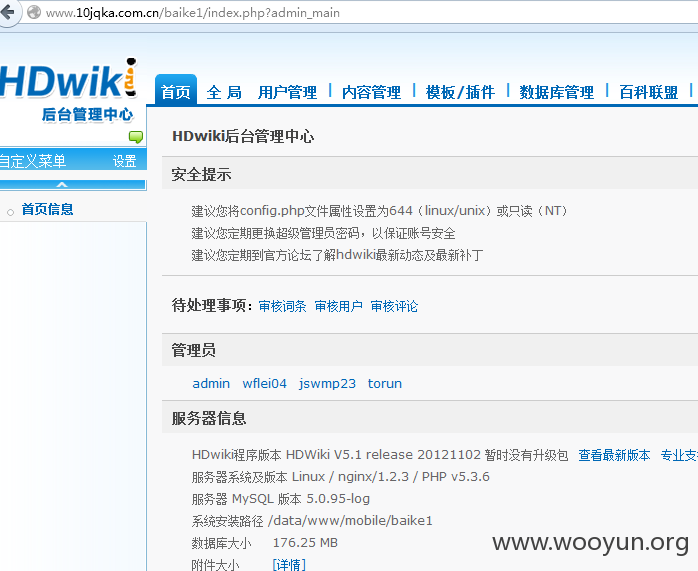Open the 内容管理 tab
Viewport: 698px width, 571px height.
[372, 93]
